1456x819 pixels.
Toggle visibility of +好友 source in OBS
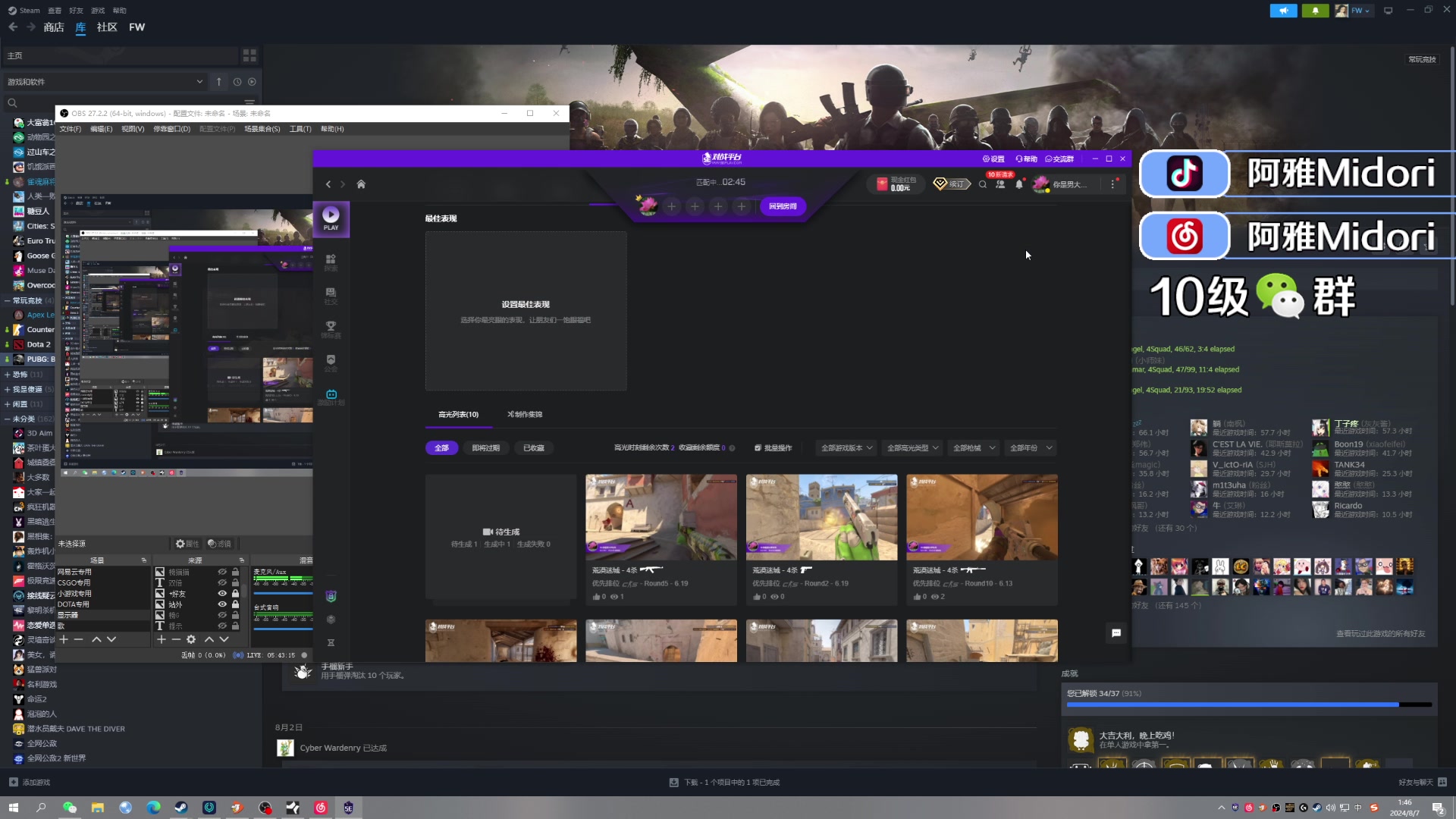[222, 594]
